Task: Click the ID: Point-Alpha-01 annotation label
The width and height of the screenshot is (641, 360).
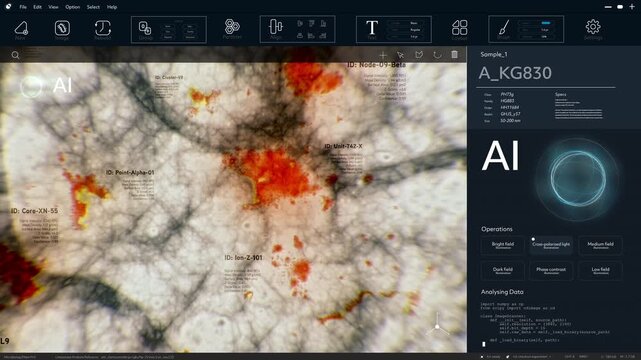Action: coord(130,173)
